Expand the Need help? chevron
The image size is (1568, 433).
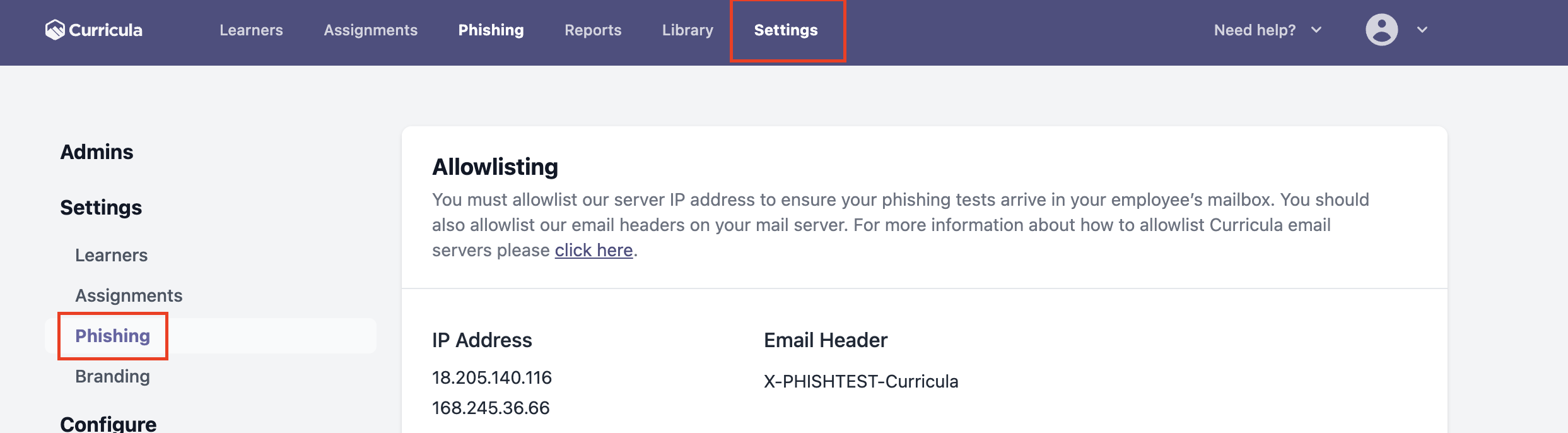pyautogui.click(x=1316, y=30)
